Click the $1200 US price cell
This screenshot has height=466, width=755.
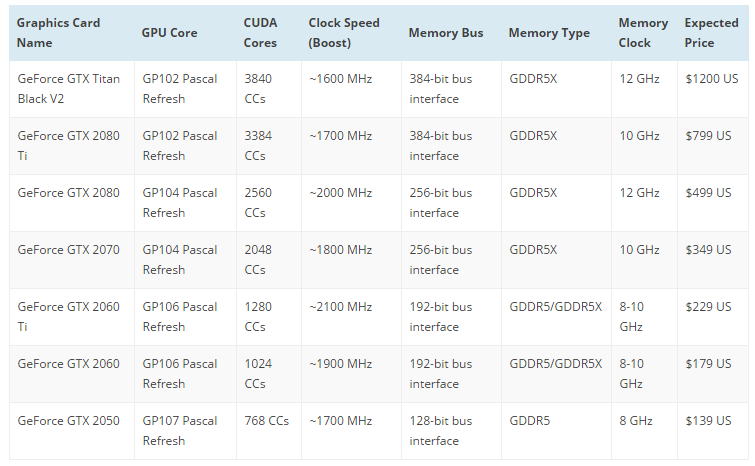point(712,78)
